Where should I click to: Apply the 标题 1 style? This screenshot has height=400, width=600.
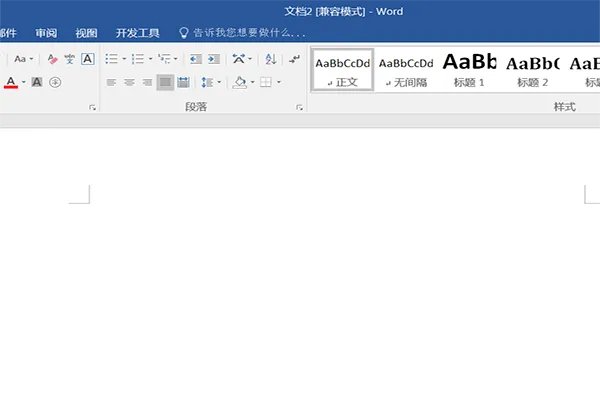click(x=468, y=70)
